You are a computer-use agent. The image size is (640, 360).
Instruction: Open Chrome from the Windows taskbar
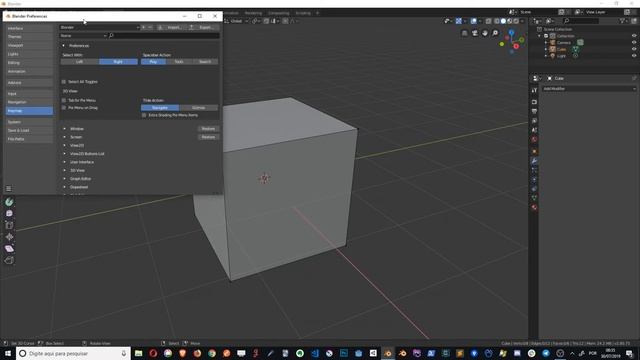[x=212, y=353]
